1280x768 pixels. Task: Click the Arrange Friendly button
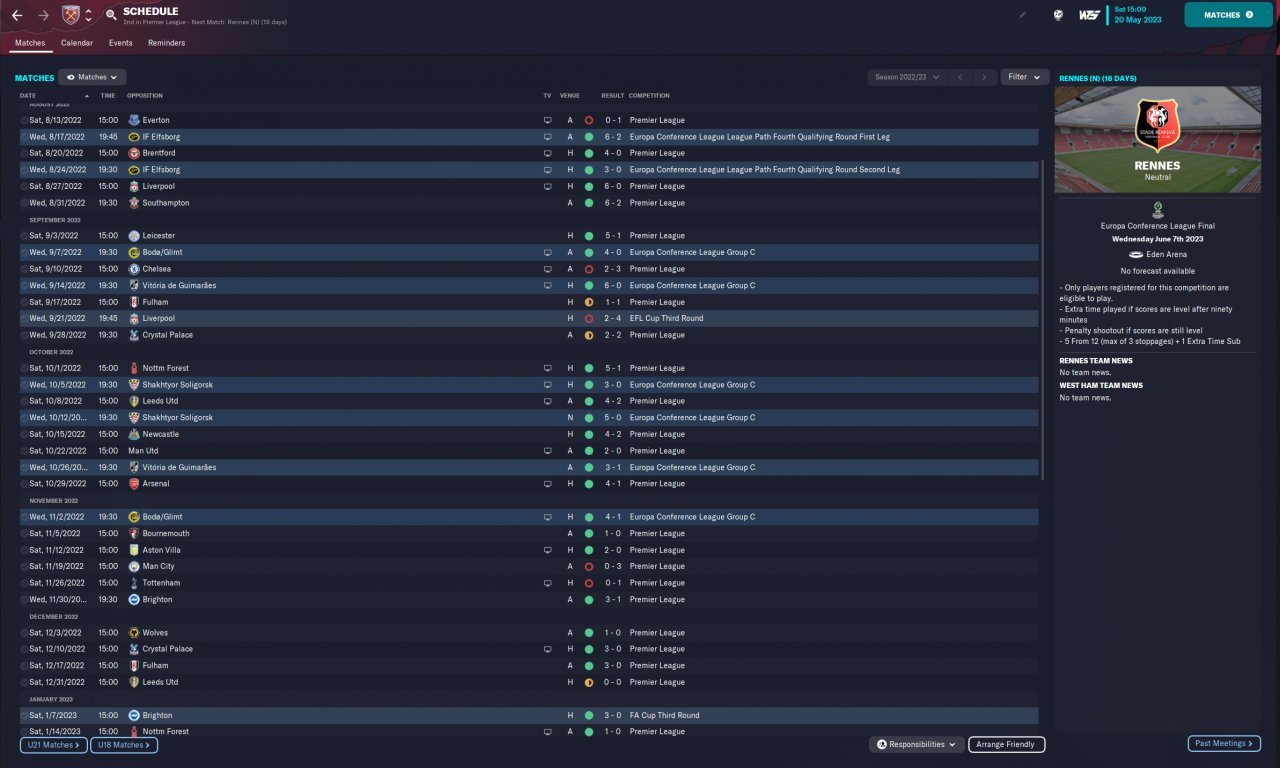point(1007,744)
